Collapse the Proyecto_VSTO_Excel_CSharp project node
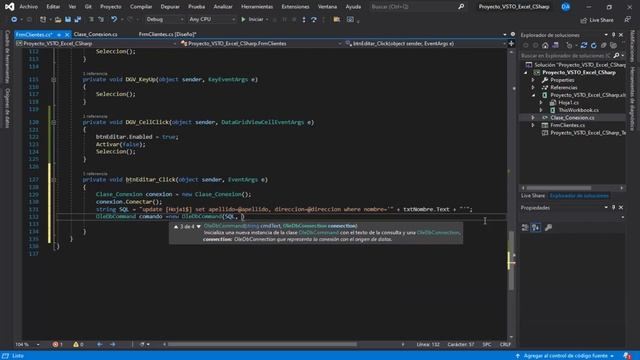640x360 pixels. tap(526, 73)
